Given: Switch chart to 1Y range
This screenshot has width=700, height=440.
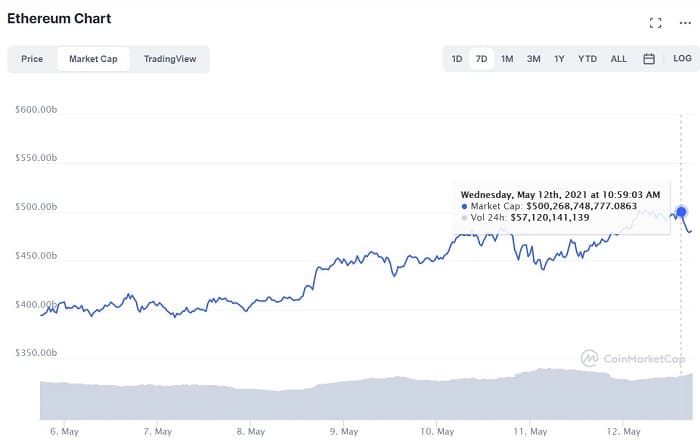Looking at the screenshot, I should click(x=559, y=59).
